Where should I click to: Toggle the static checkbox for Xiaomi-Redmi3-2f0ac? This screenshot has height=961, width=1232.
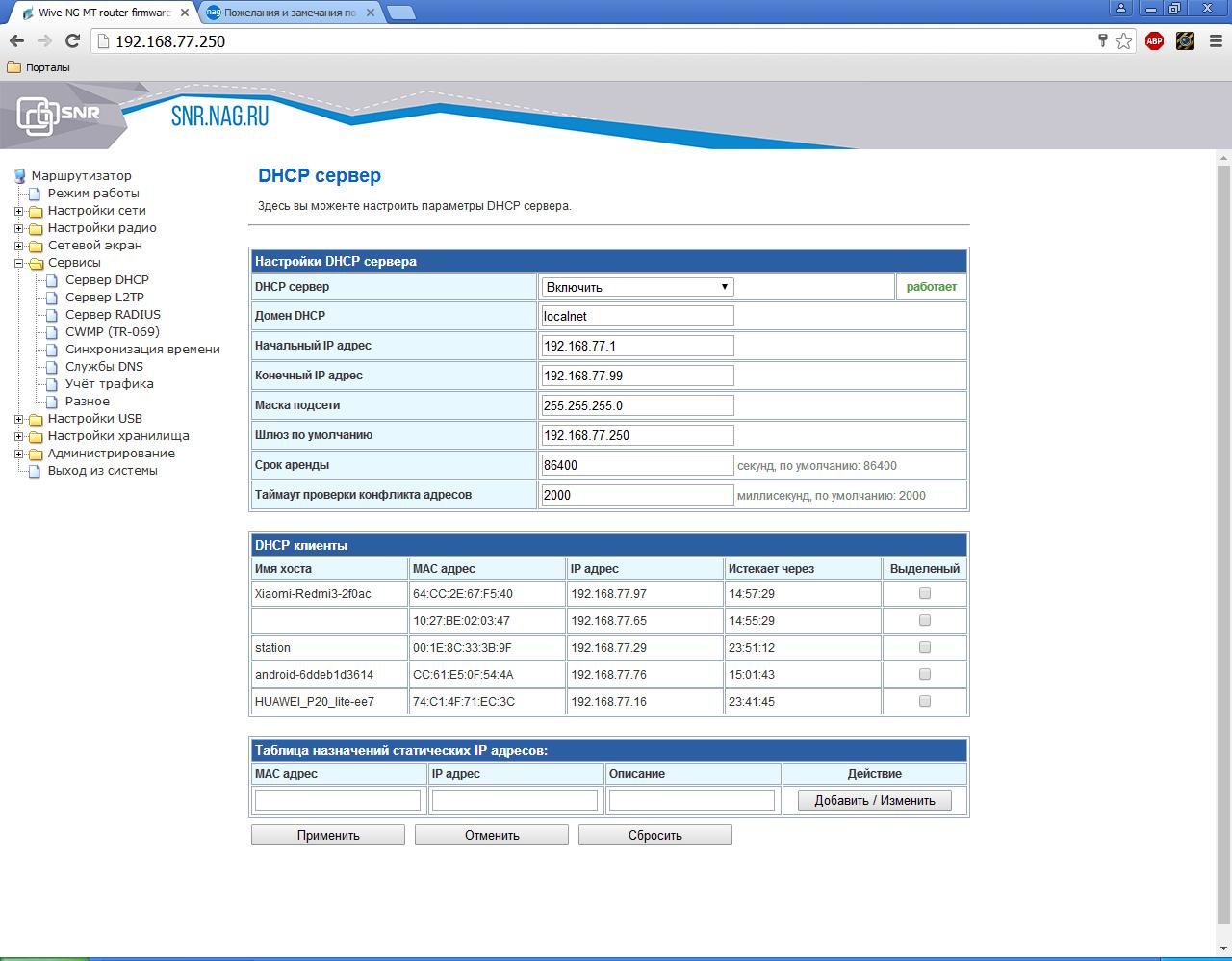[925, 593]
